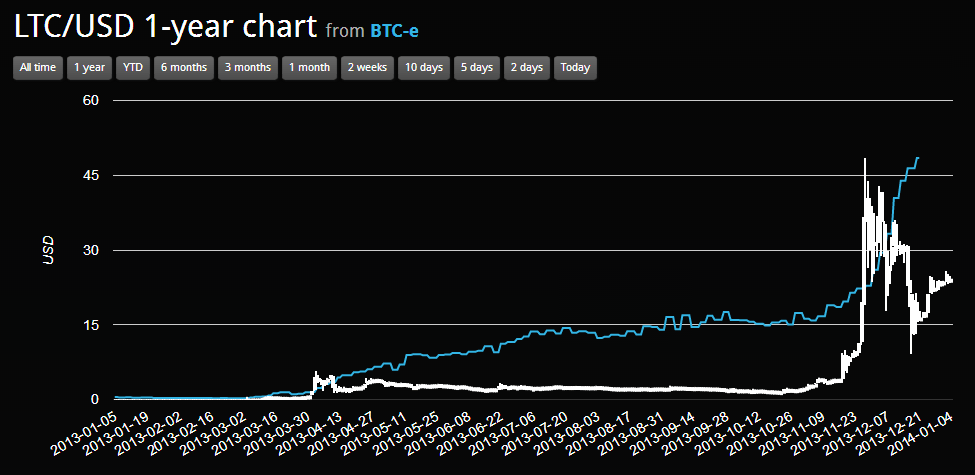The width and height of the screenshot is (975, 475).
Task: Select the 10 days range button
Action: pyautogui.click(x=424, y=68)
